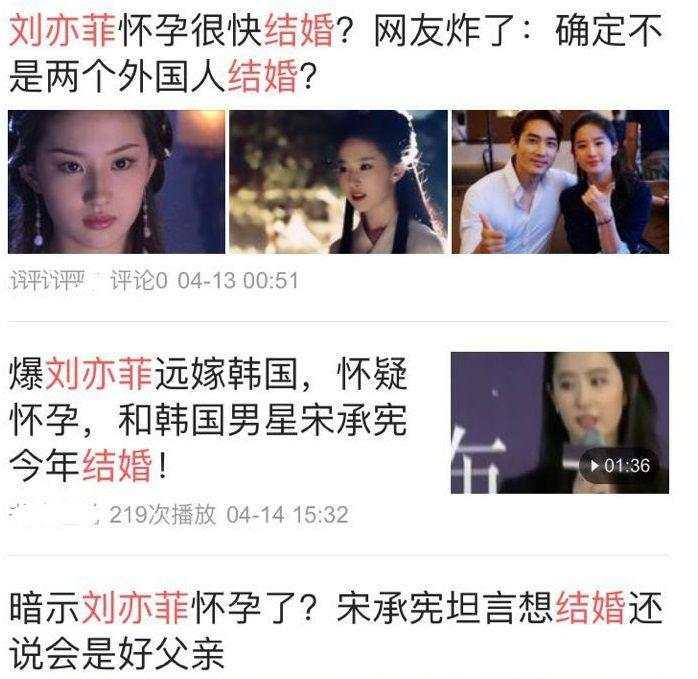Viewport: 698px width, 679px height.
Task: Click the 04-14 15:32 timestamp
Action: point(287,515)
